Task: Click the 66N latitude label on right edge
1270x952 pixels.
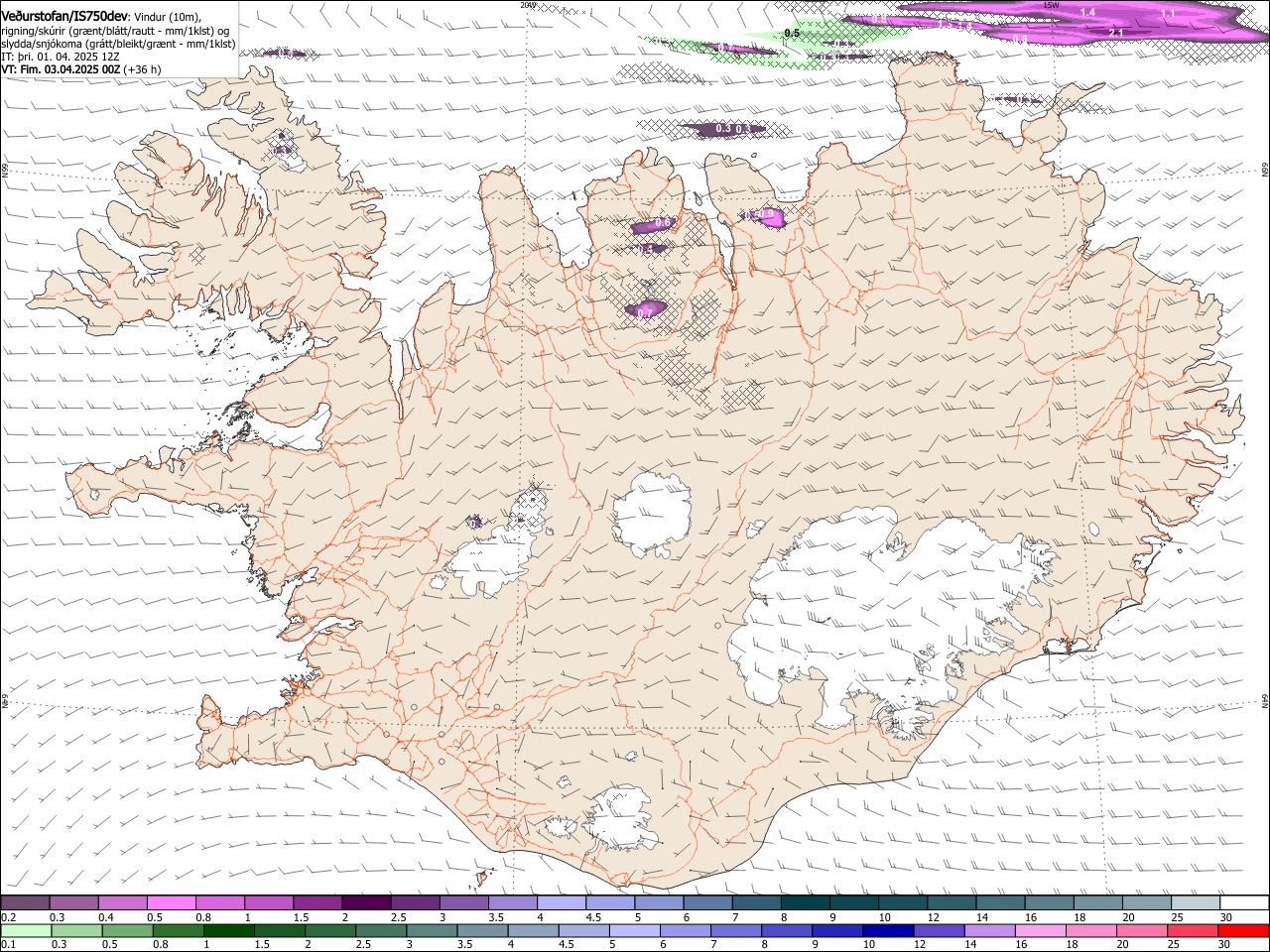Action: (x=1265, y=171)
